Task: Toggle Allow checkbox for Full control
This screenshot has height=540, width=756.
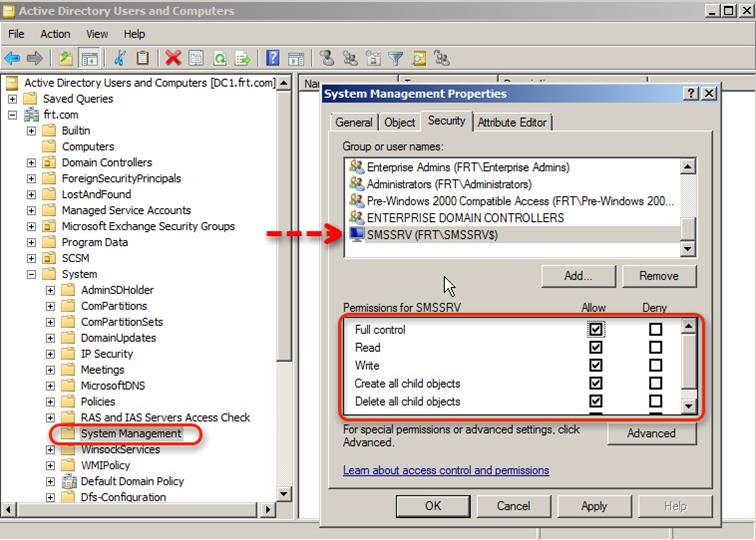Action: pyautogui.click(x=596, y=329)
